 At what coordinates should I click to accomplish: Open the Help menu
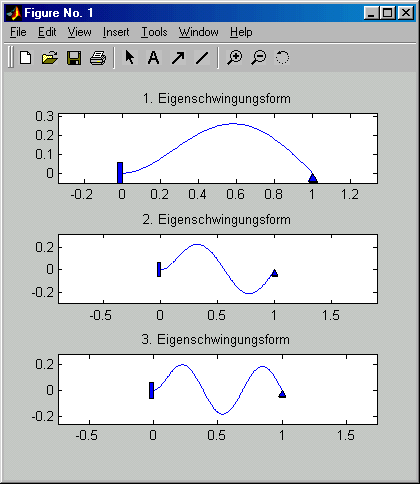(241, 32)
